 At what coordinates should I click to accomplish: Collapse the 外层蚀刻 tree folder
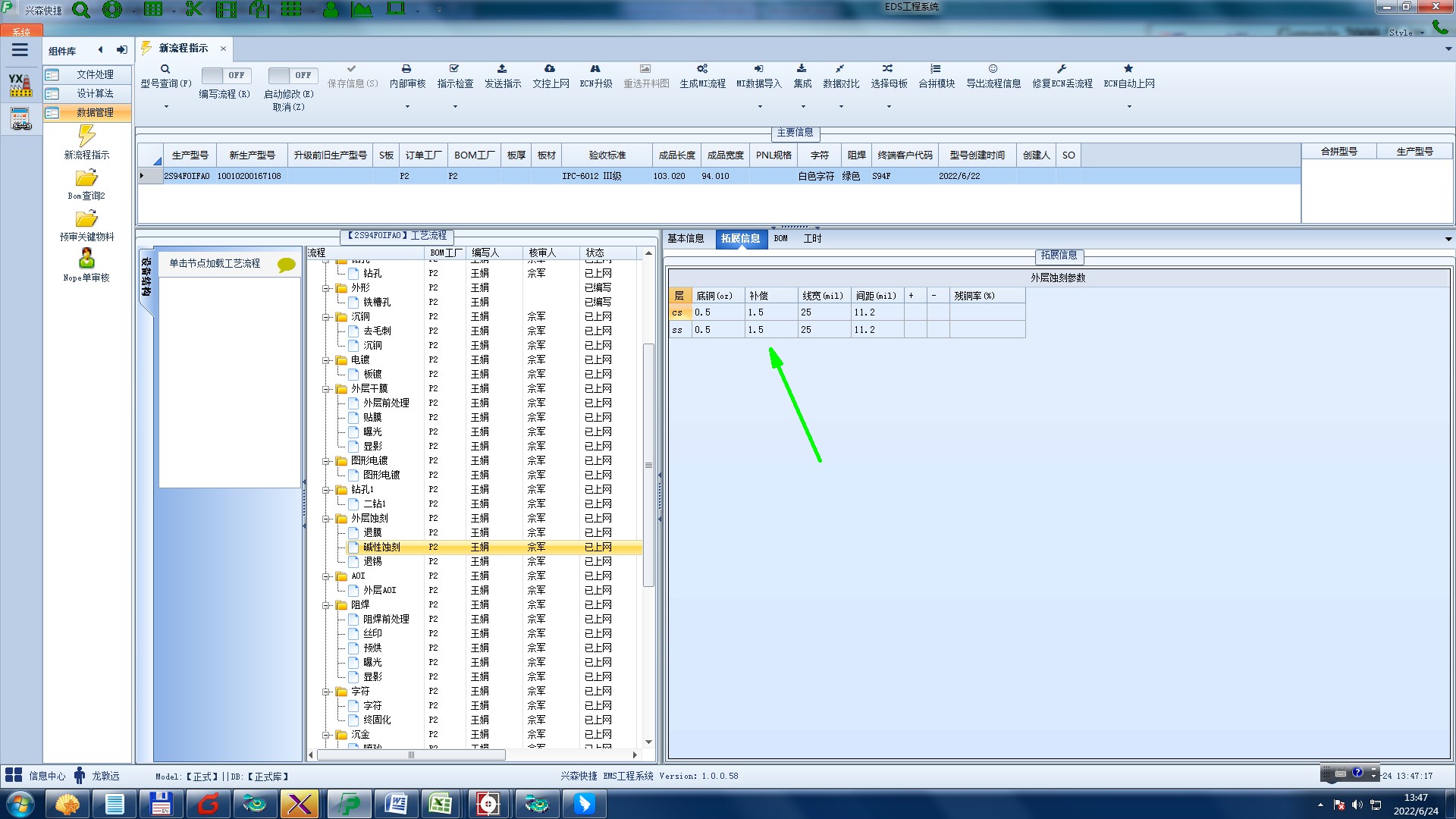click(x=326, y=519)
